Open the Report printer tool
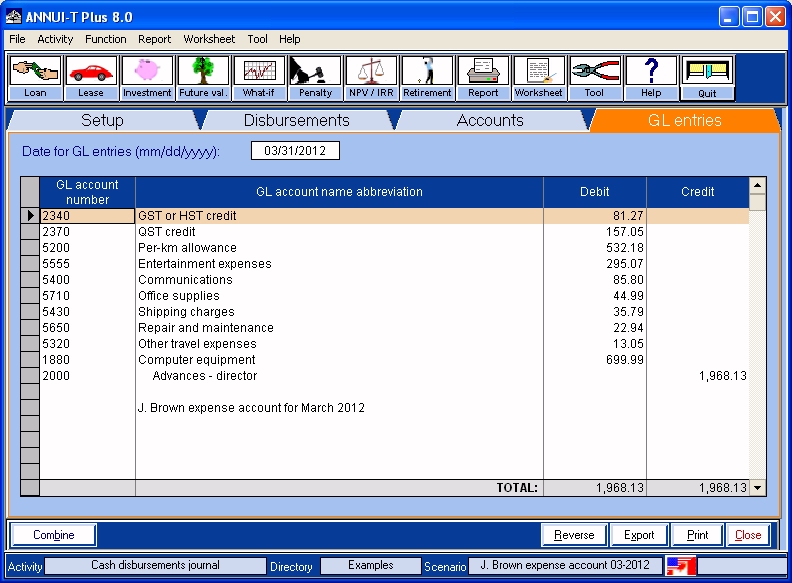The image size is (792, 583). pos(483,78)
